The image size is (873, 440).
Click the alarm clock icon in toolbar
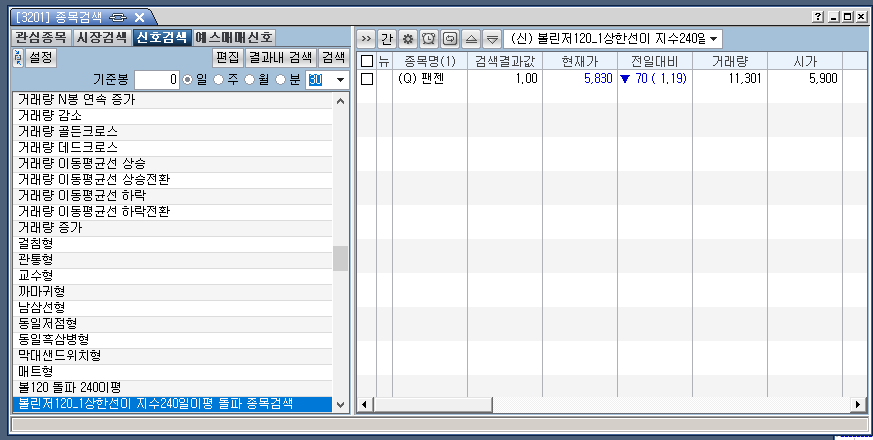pyautogui.click(x=429, y=39)
